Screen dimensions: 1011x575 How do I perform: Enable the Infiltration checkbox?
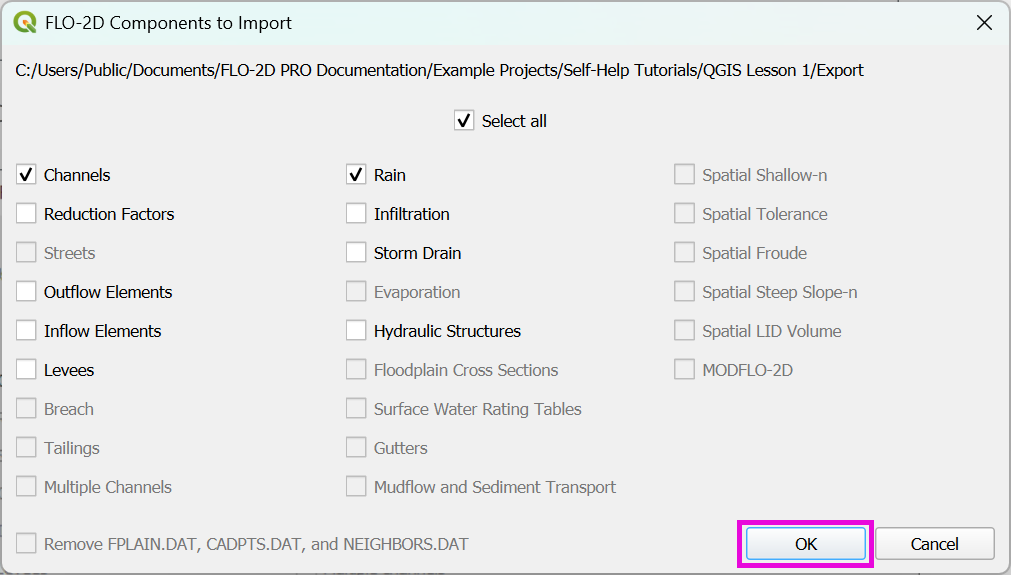tap(356, 214)
